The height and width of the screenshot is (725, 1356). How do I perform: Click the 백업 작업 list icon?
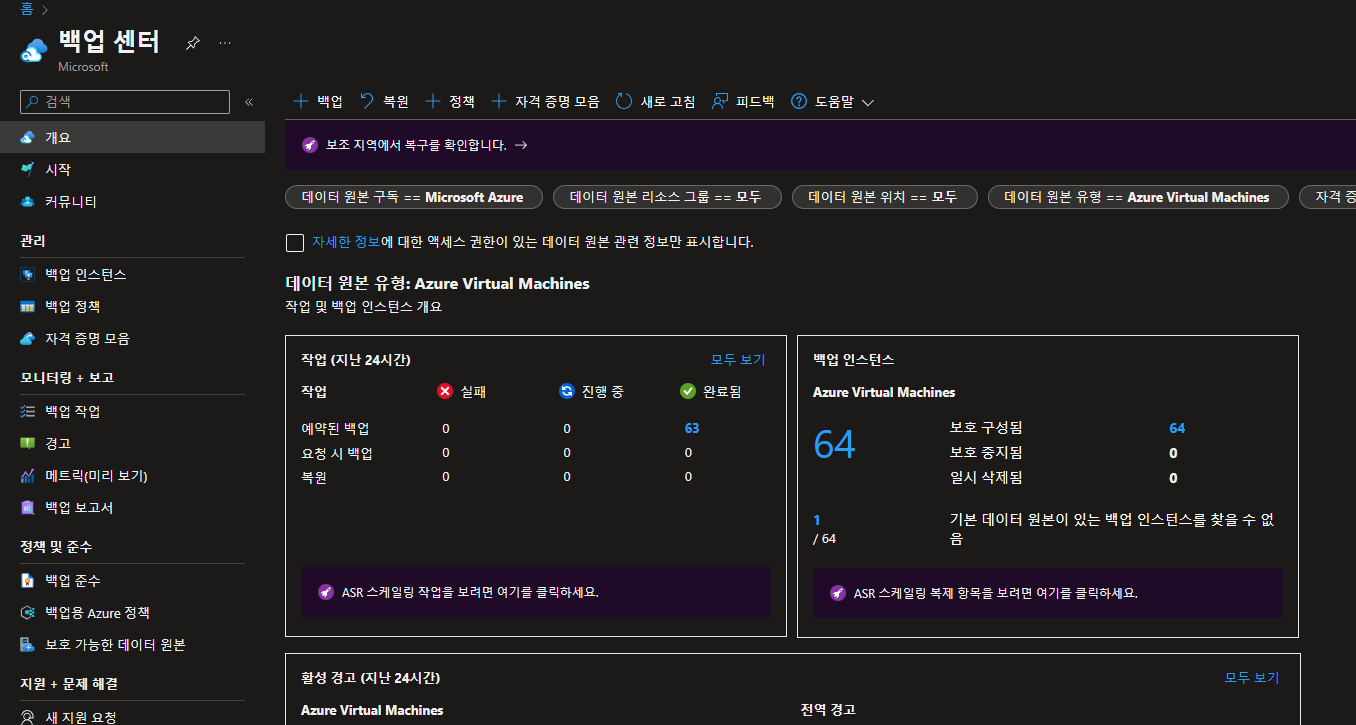pyautogui.click(x=28, y=412)
